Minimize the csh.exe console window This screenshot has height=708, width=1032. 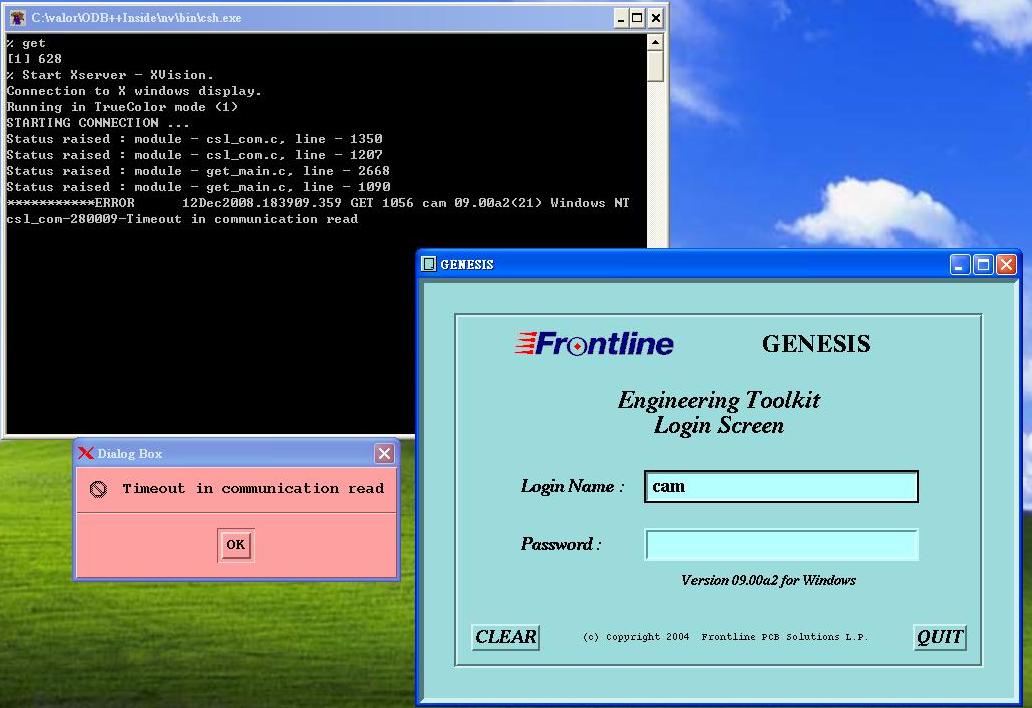(621, 18)
